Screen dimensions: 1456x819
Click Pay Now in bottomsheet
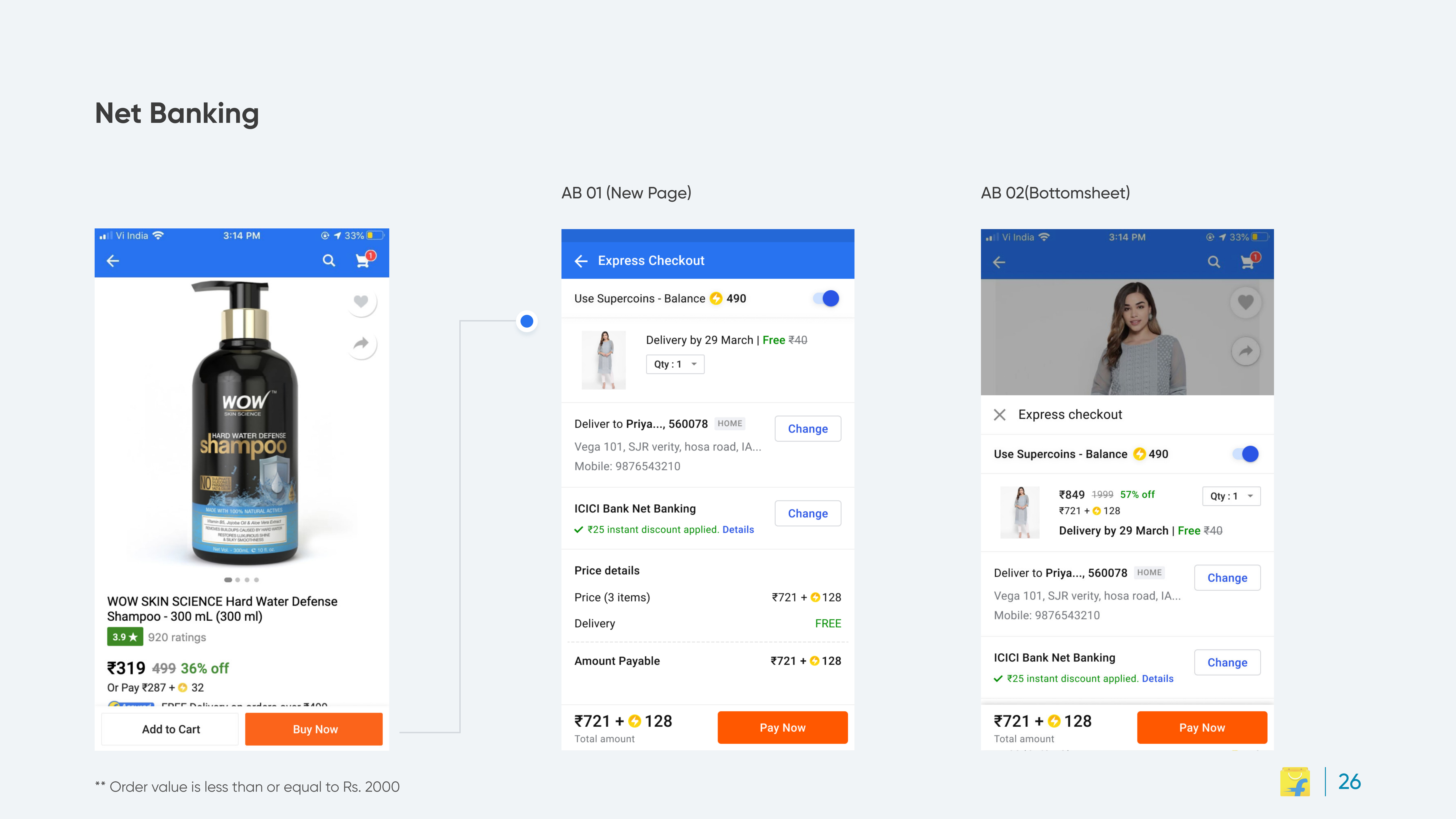tap(1202, 728)
